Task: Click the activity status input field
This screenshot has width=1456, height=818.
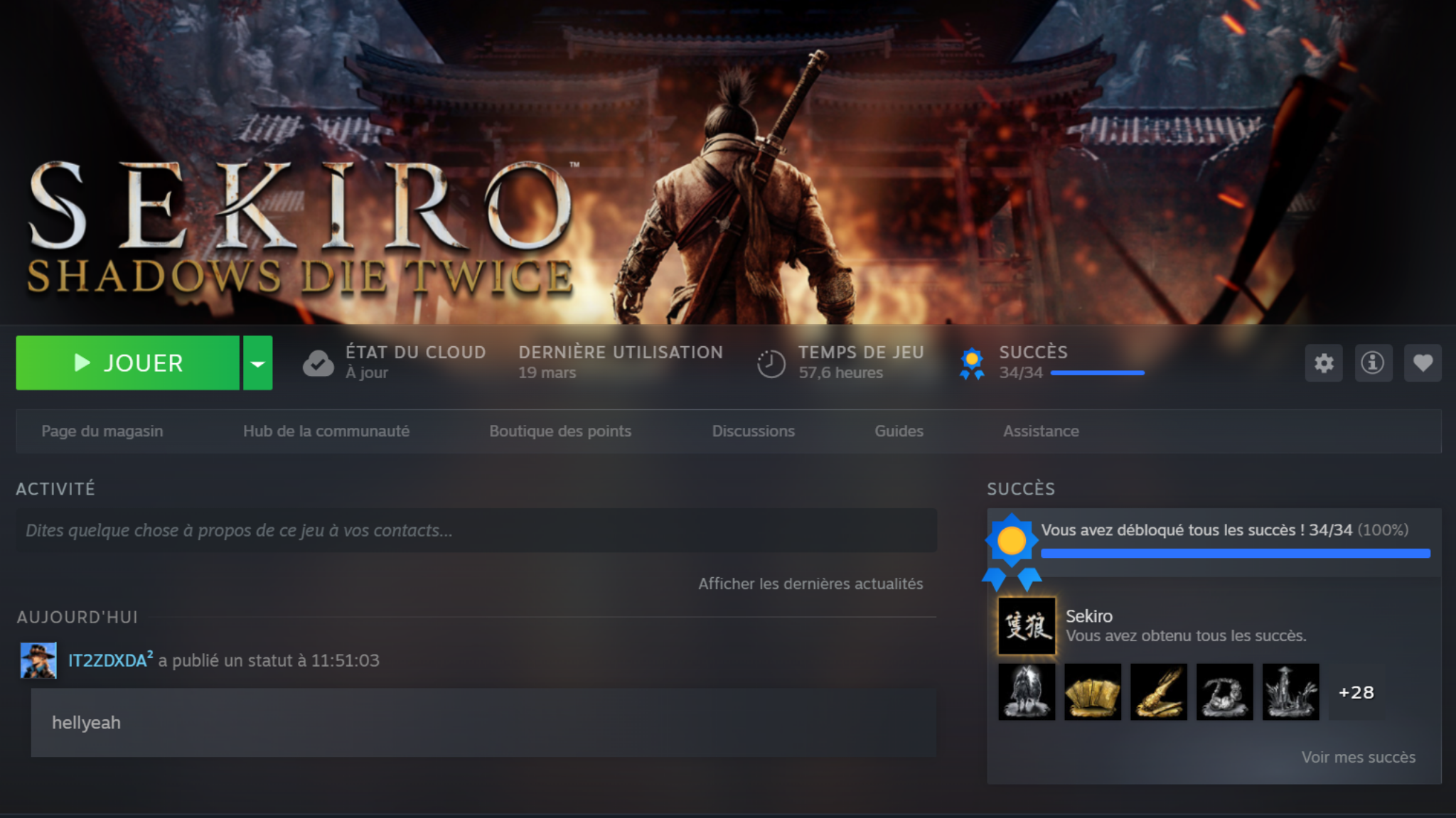Action: point(476,530)
